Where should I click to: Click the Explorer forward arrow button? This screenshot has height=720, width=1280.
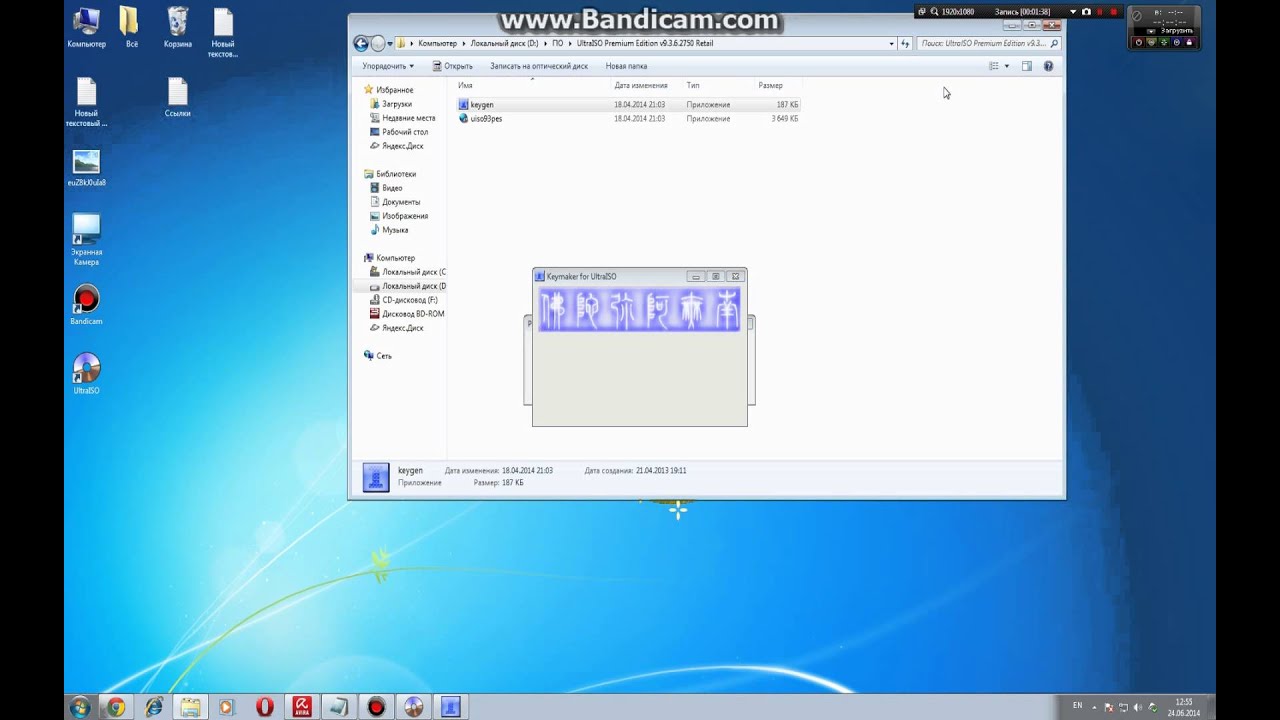tap(378, 43)
